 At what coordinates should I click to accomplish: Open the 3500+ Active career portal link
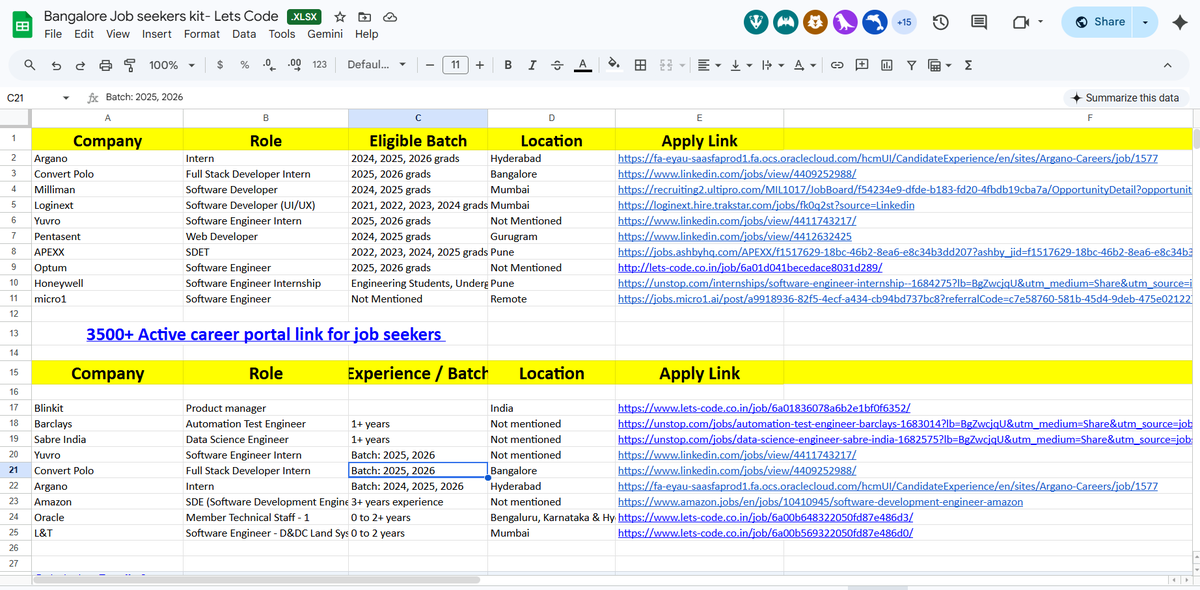[265, 334]
